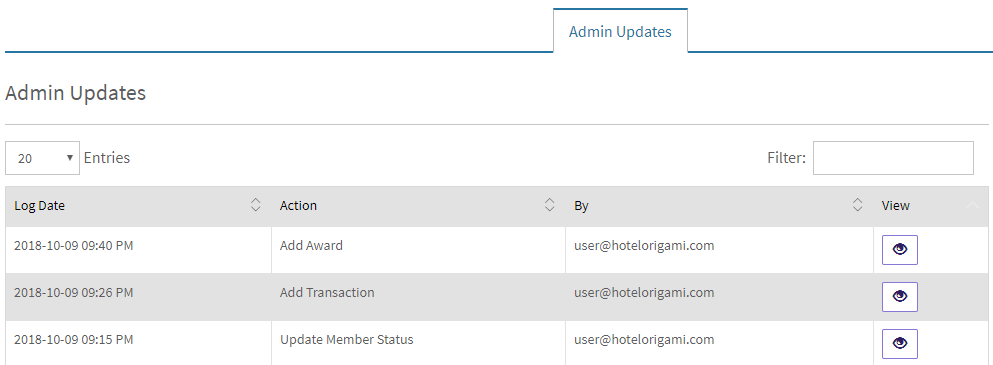Click the Filter label
Screen dimensions: 993x365
coord(787,158)
